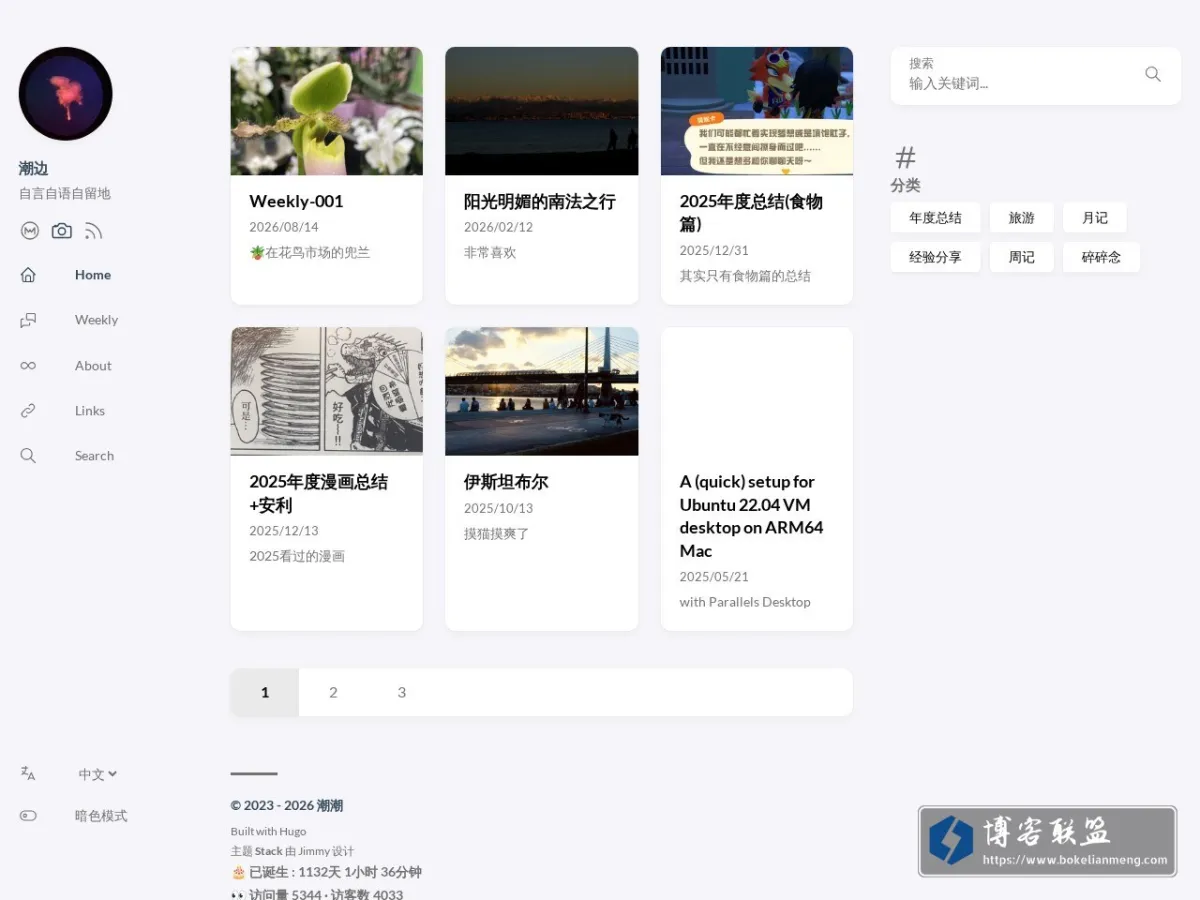The width and height of the screenshot is (1200, 900).
Task: Select pagination page 1
Action: [265, 692]
